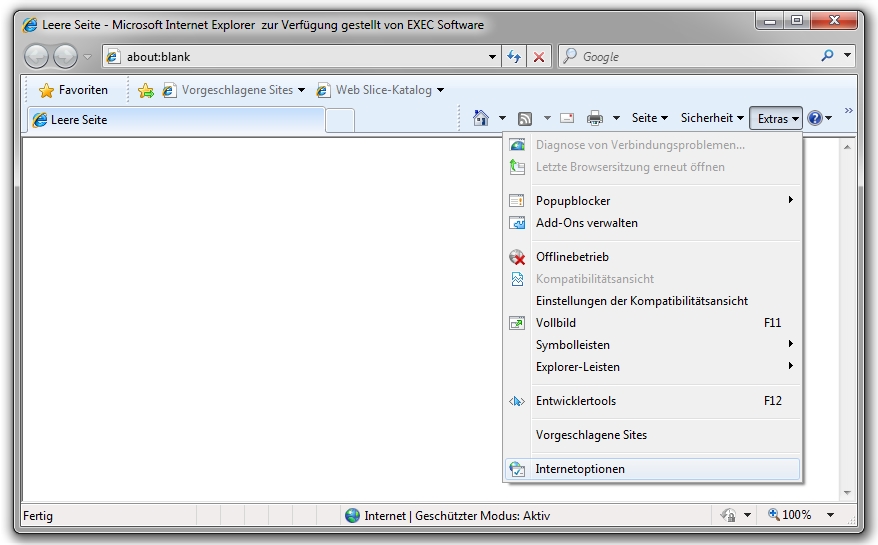Image resolution: width=878 pixels, height=545 pixels.
Task: Click the Home page icon
Action: pos(481,118)
